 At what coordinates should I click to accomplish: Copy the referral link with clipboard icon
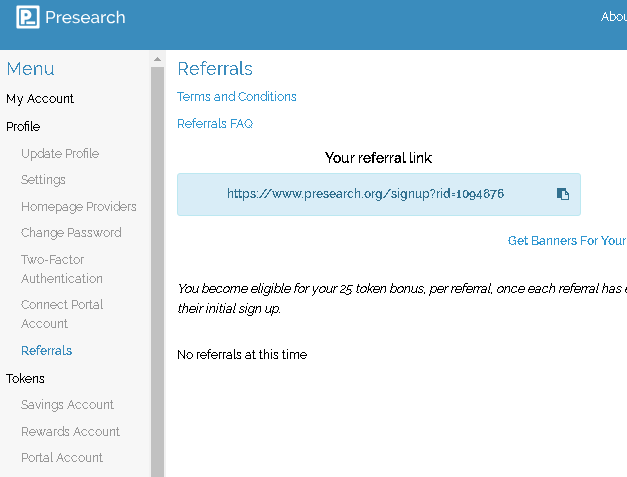click(563, 194)
